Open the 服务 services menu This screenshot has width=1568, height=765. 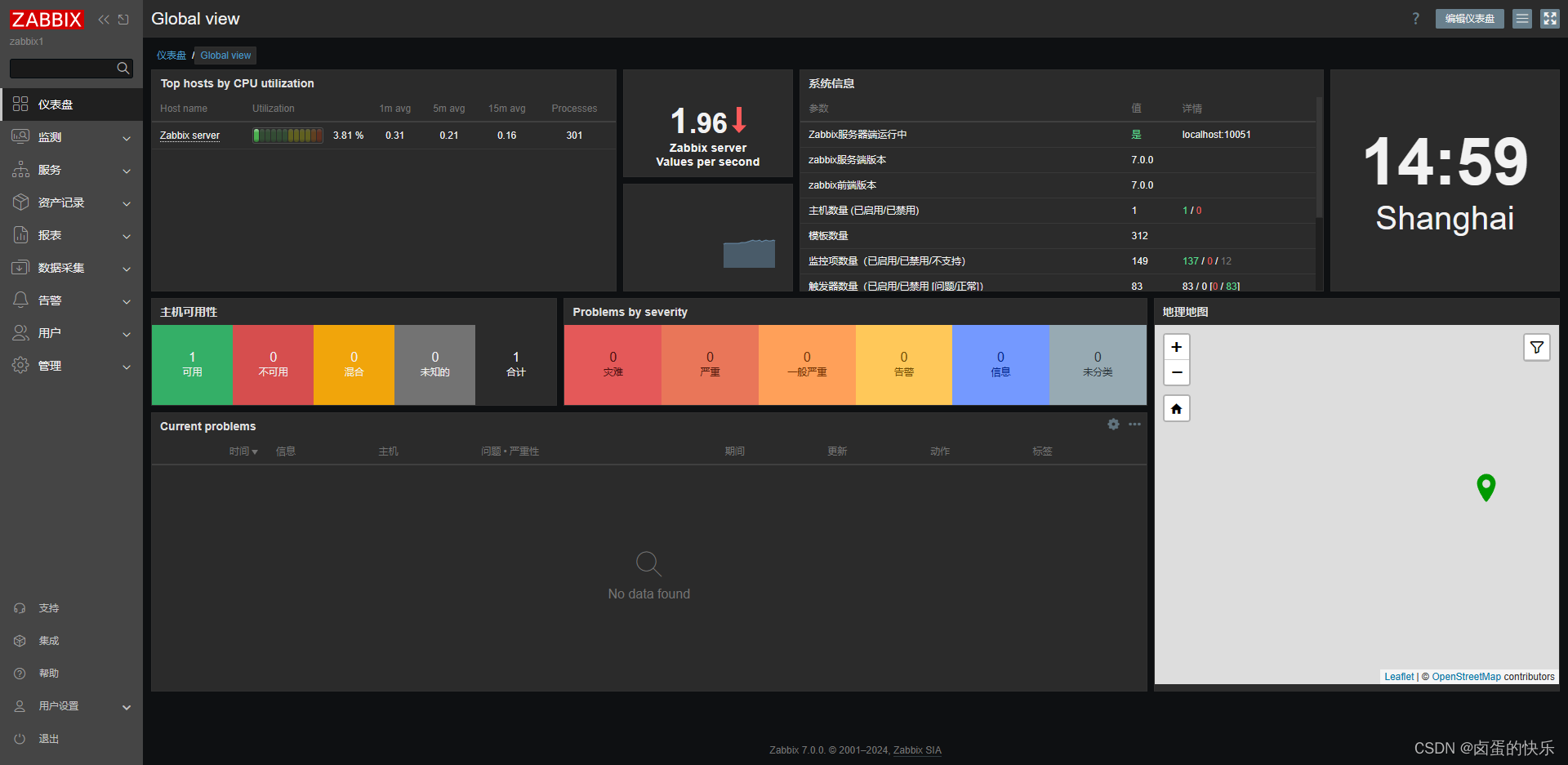pos(72,170)
